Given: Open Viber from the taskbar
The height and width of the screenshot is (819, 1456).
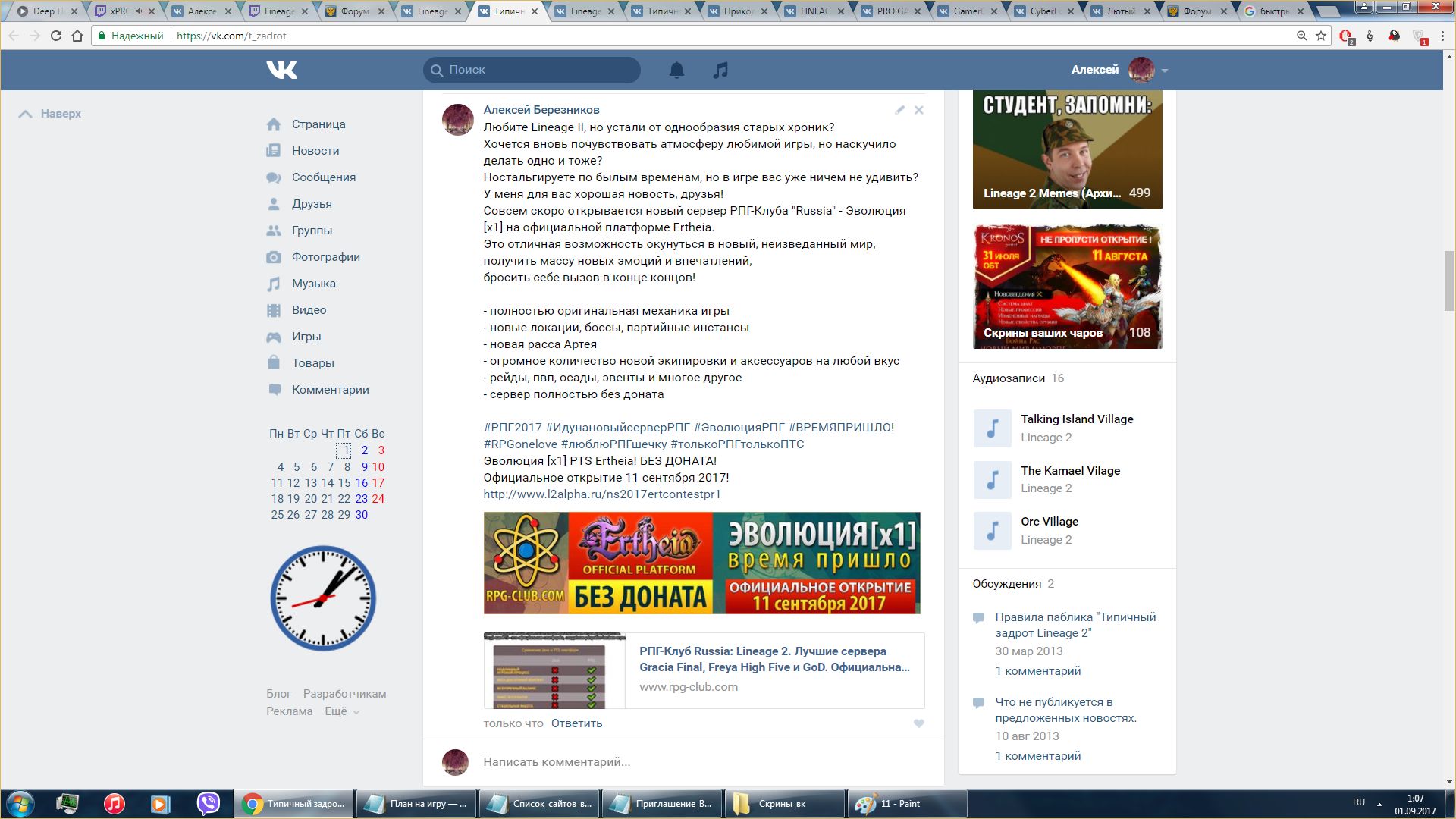Looking at the screenshot, I should point(208,804).
